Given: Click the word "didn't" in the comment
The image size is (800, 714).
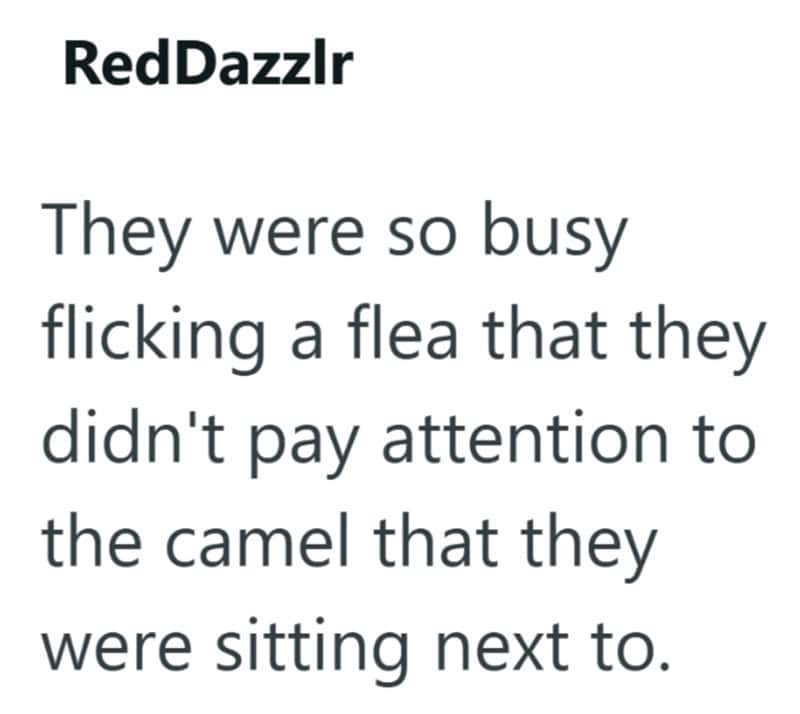Looking at the screenshot, I should tap(133, 437).
